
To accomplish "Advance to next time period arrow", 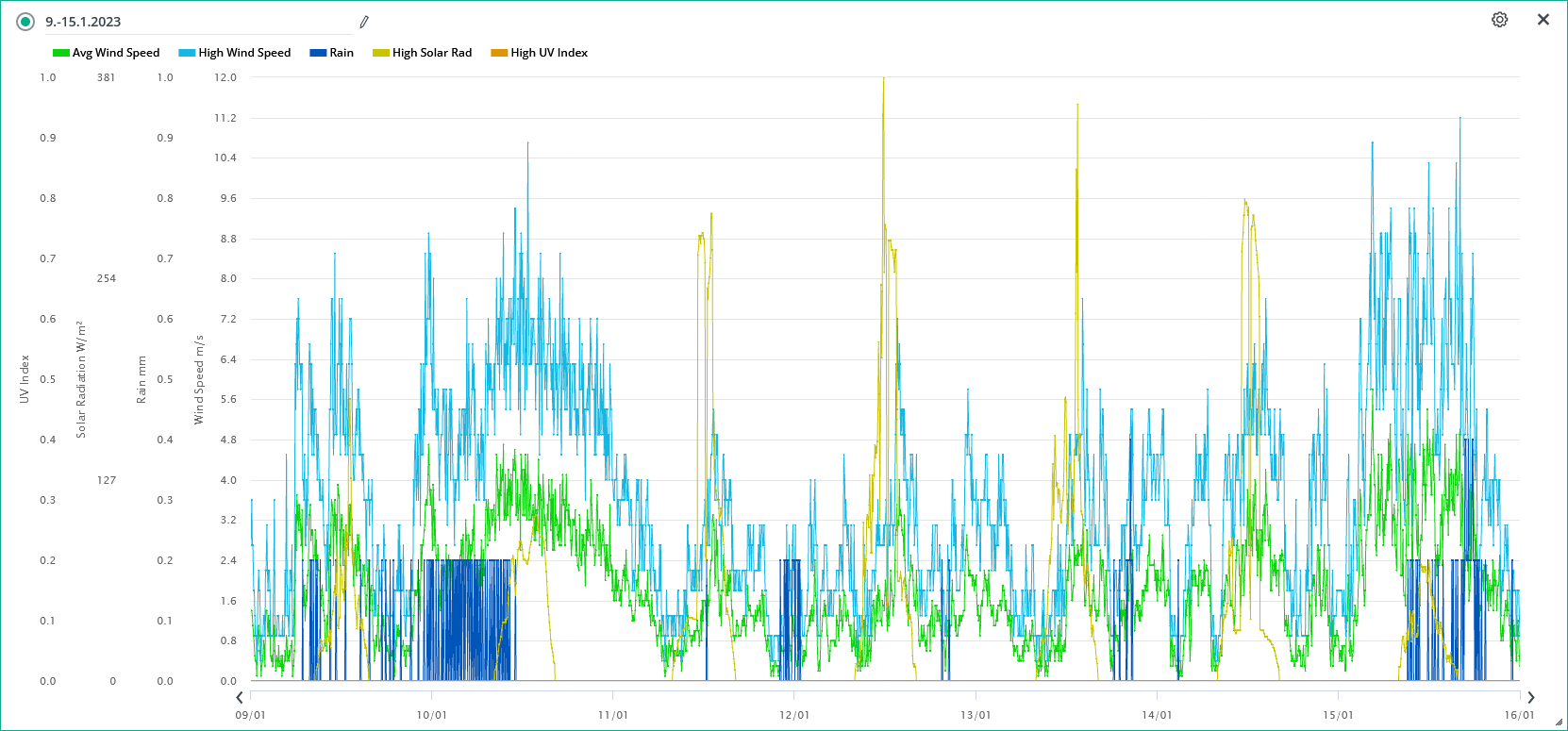I will pyautogui.click(x=1530, y=698).
